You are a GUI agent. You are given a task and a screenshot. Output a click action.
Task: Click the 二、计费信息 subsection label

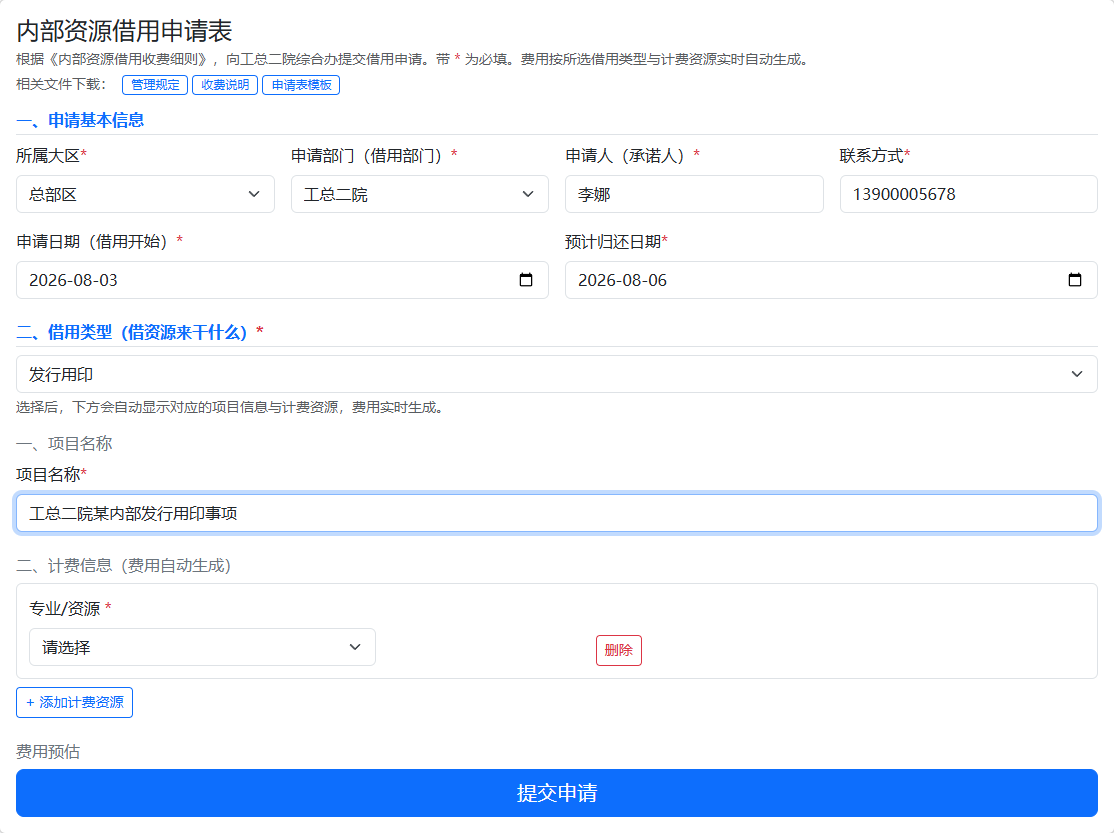(124, 566)
